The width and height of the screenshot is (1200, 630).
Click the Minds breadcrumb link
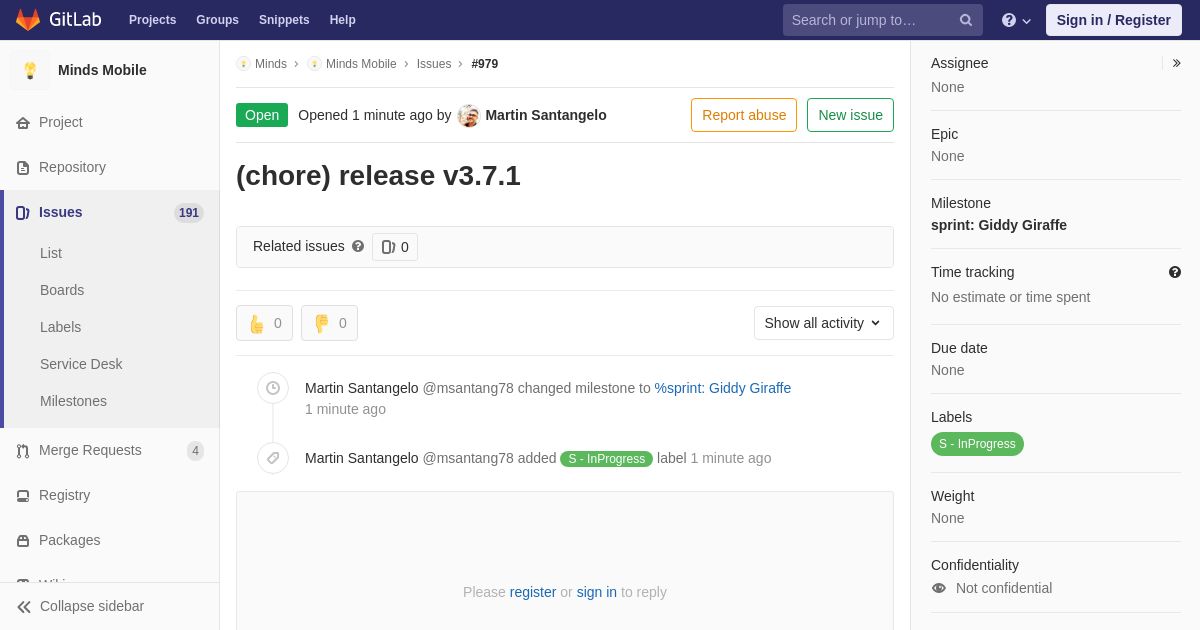(x=271, y=64)
